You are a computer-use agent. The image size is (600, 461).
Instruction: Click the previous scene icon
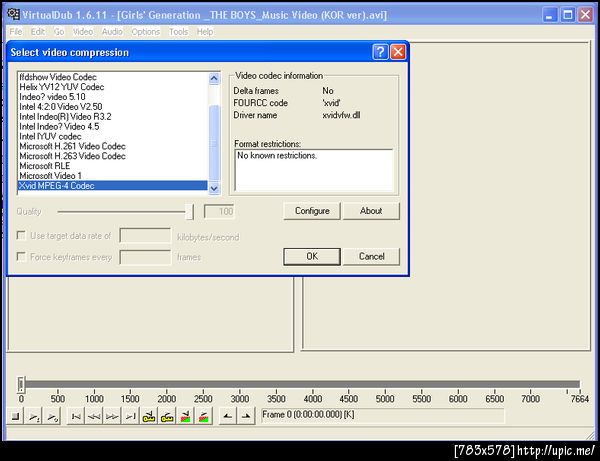point(186,416)
